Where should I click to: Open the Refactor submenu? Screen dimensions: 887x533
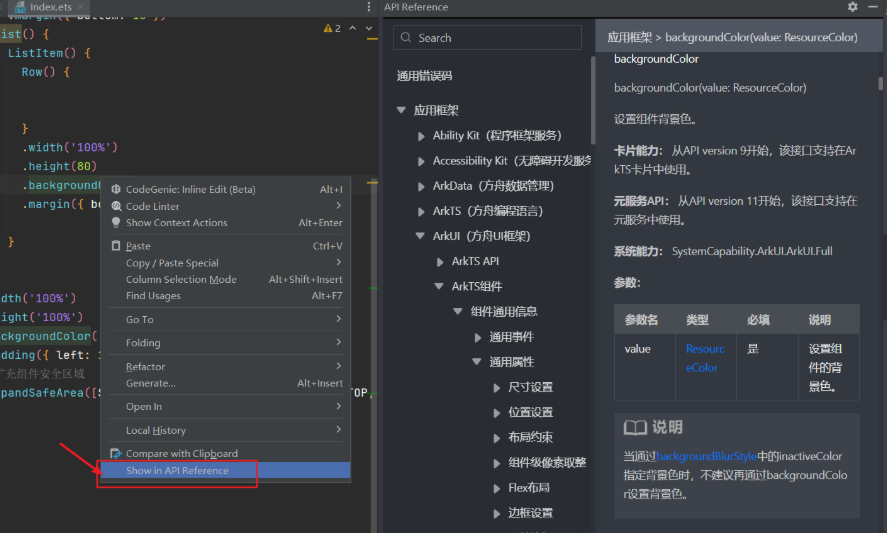click(226, 367)
